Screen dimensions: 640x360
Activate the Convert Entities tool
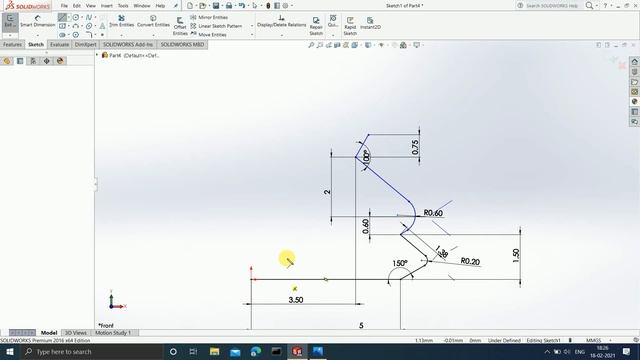tap(153, 21)
